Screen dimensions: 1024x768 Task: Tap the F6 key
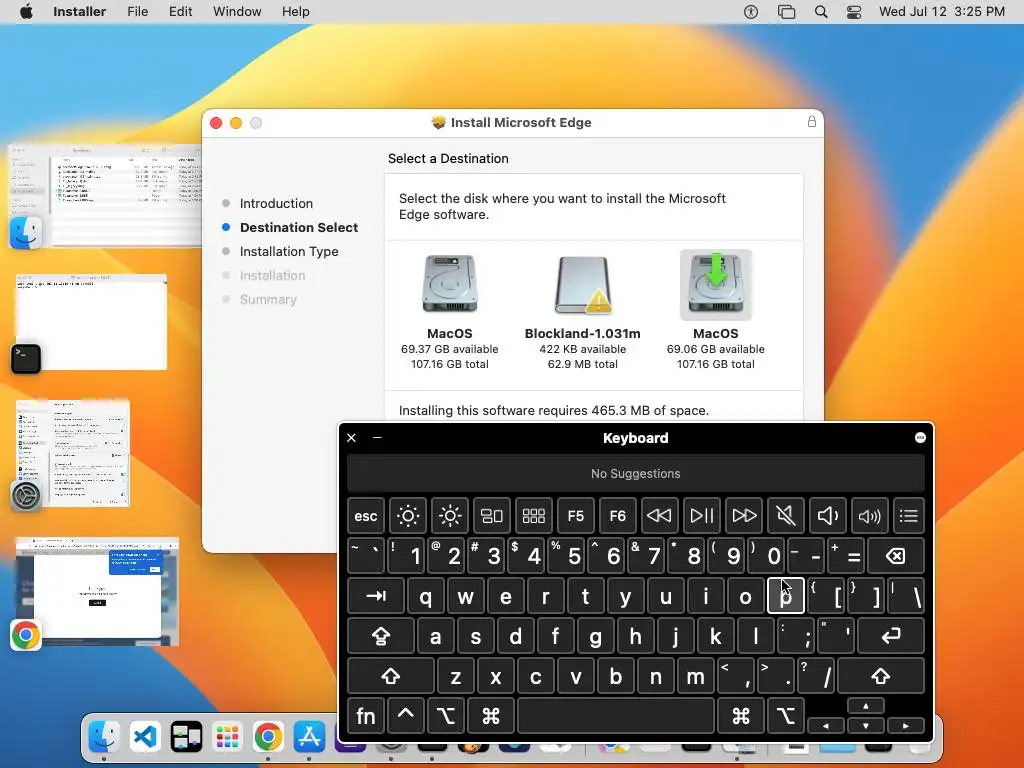(617, 516)
